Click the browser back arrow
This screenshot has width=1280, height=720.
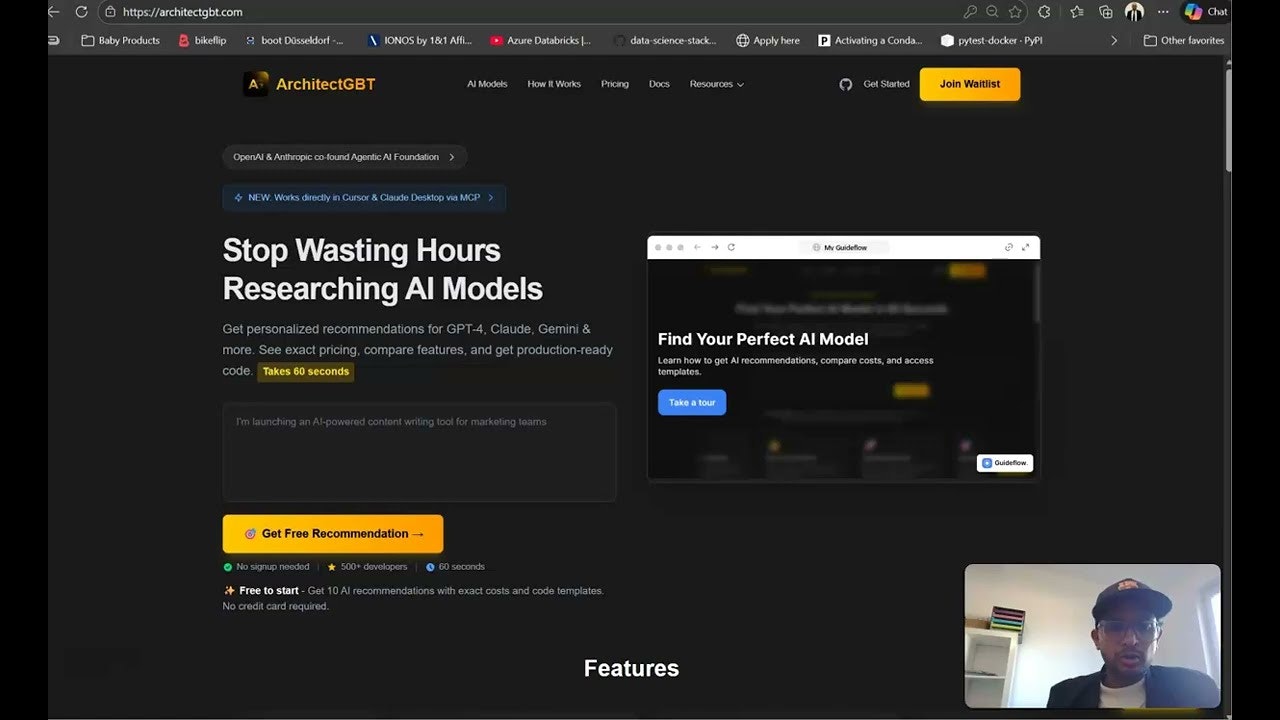coord(54,12)
